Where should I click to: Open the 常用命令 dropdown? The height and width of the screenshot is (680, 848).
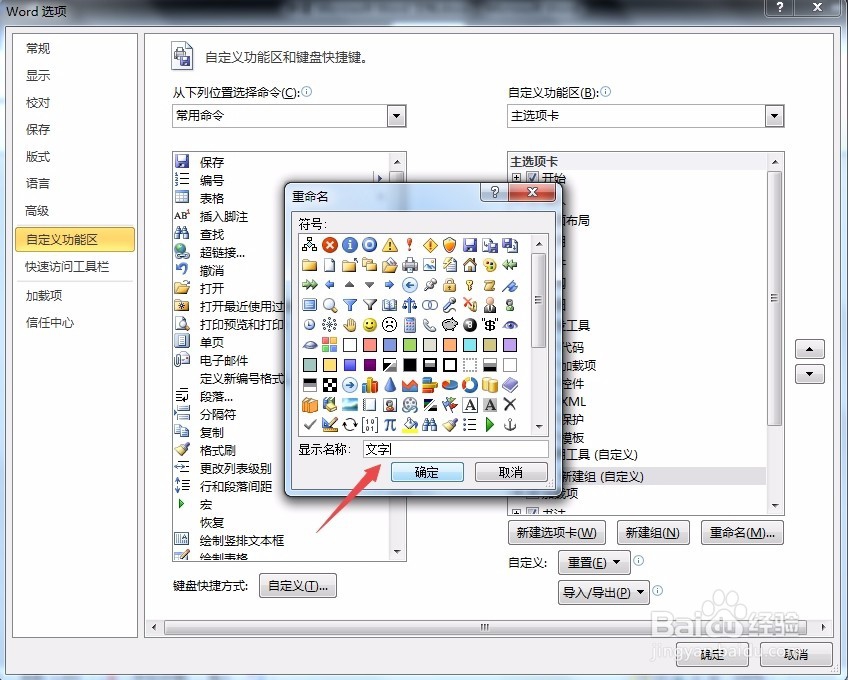[x=396, y=116]
